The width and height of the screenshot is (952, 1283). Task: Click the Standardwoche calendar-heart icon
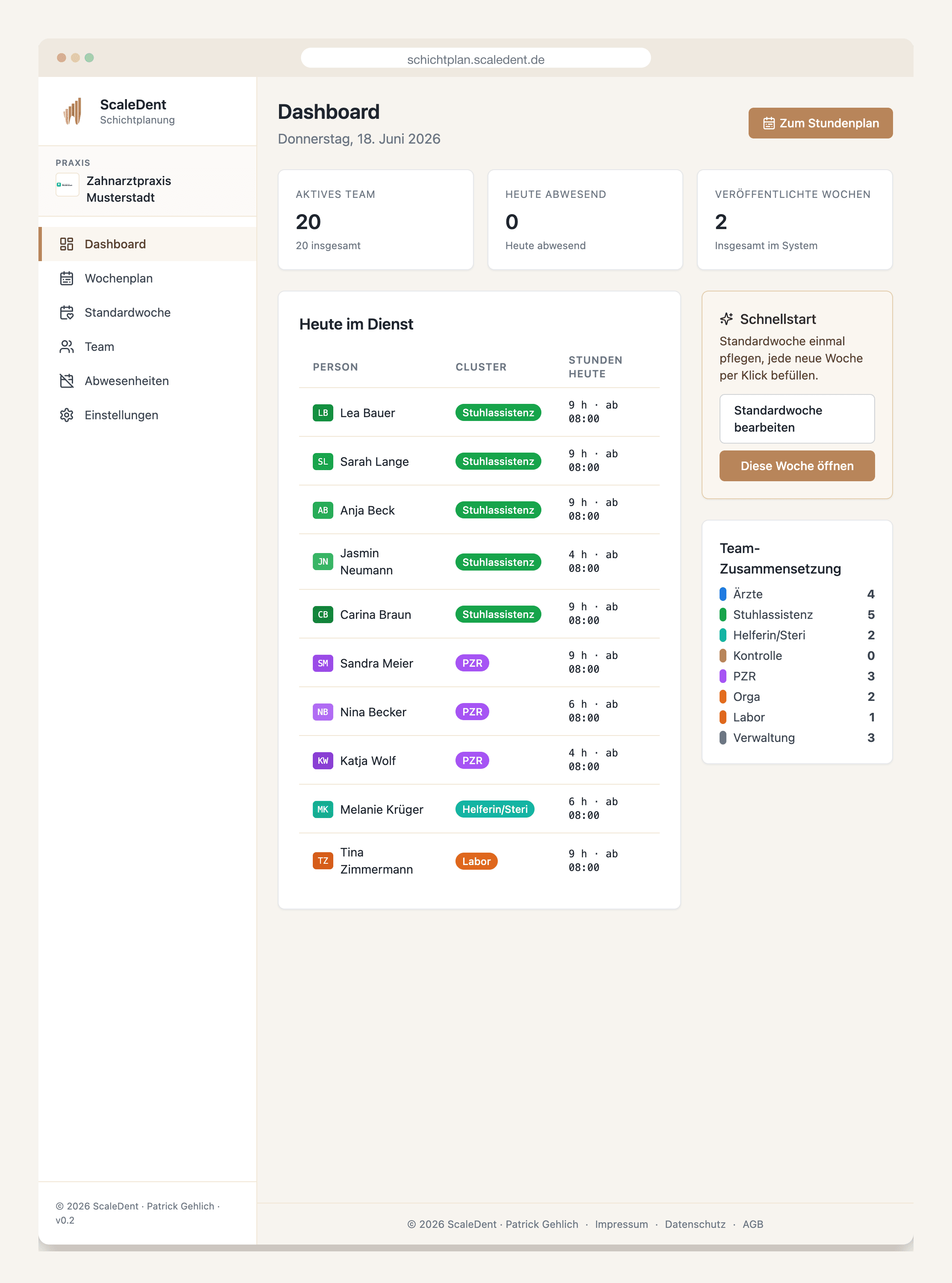click(67, 312)
